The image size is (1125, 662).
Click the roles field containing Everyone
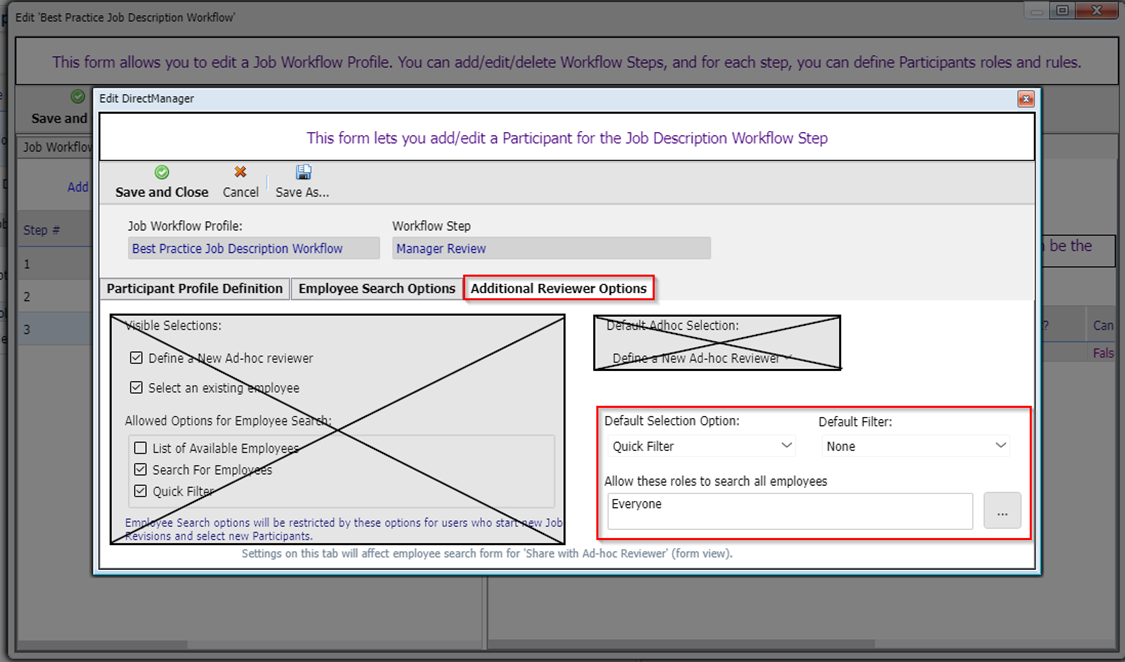pos(788,511)
